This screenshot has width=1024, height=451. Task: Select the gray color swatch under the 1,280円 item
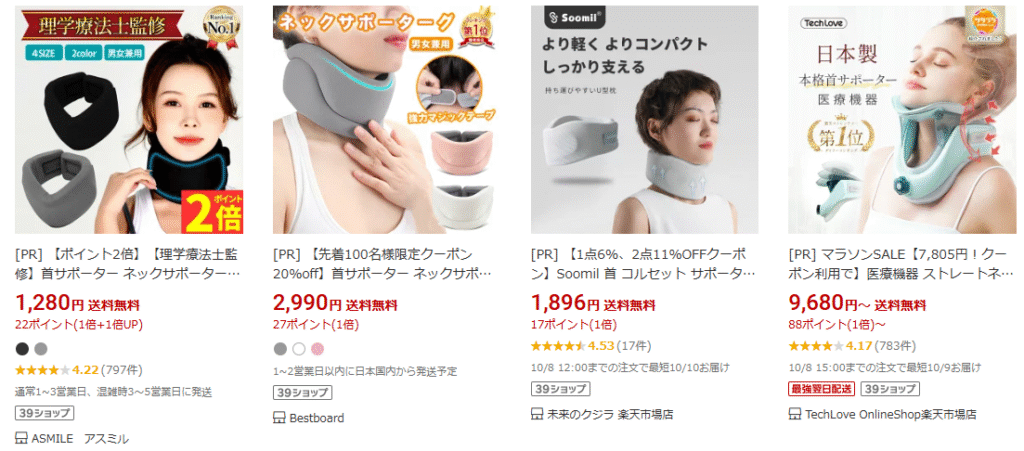point(41,348)
